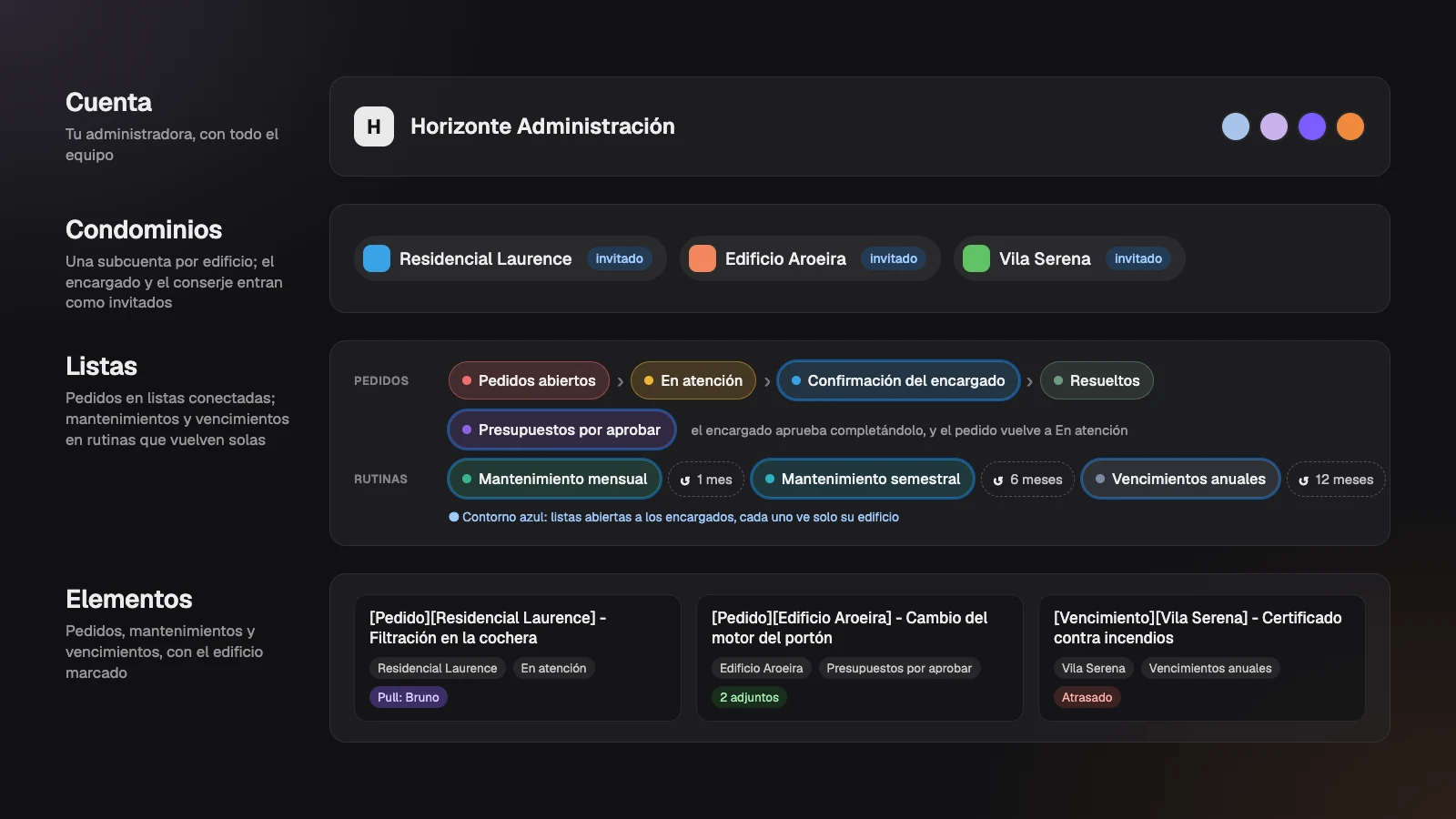
Task: Select the En atención list
Action: click(x=693, y=380)
